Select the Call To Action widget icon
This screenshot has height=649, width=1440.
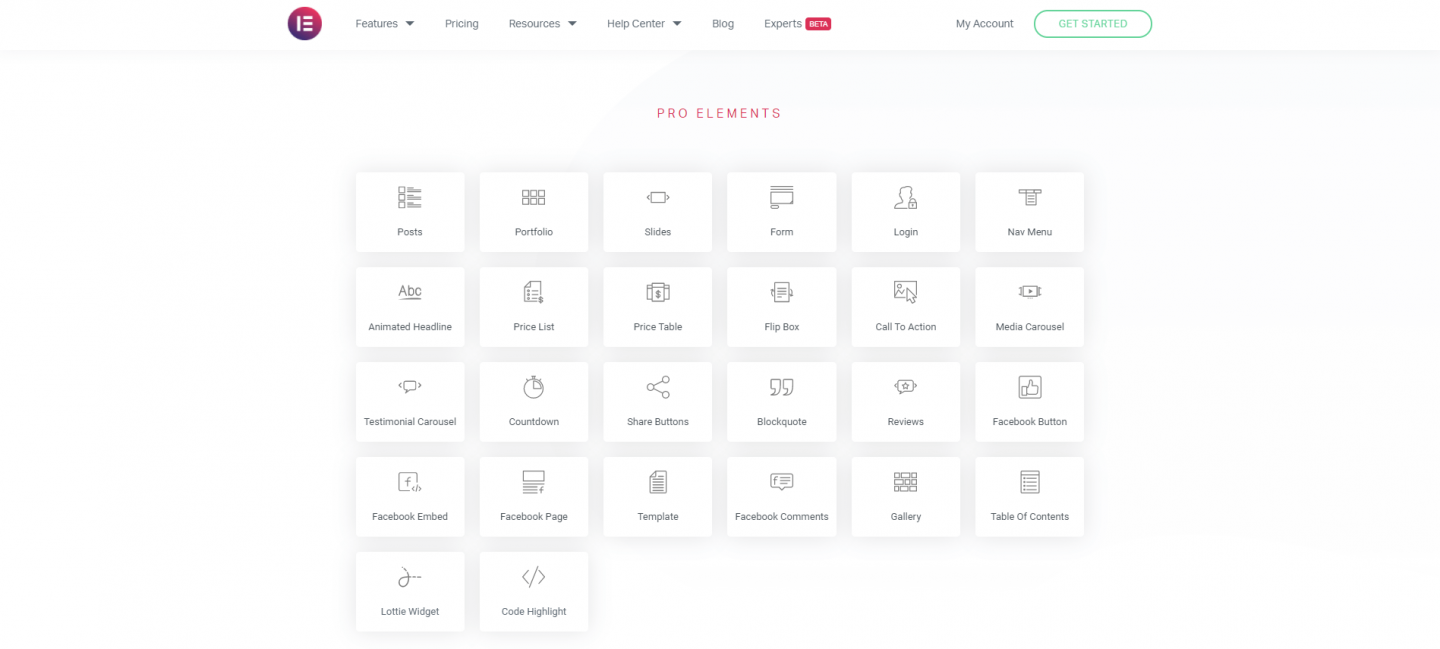pos(906,292)
